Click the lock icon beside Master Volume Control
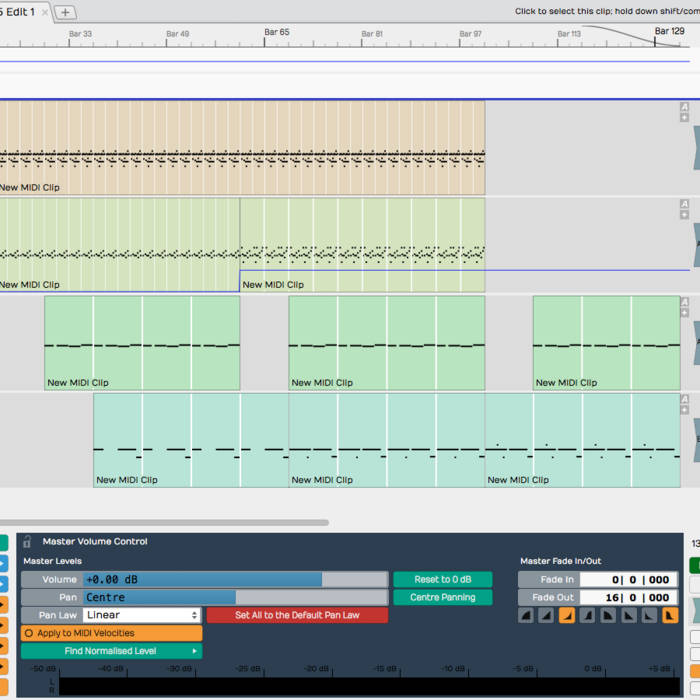Image resolution: width=700 pixels, height=700 pixels. pyautogui.click(x=28, y=541)
